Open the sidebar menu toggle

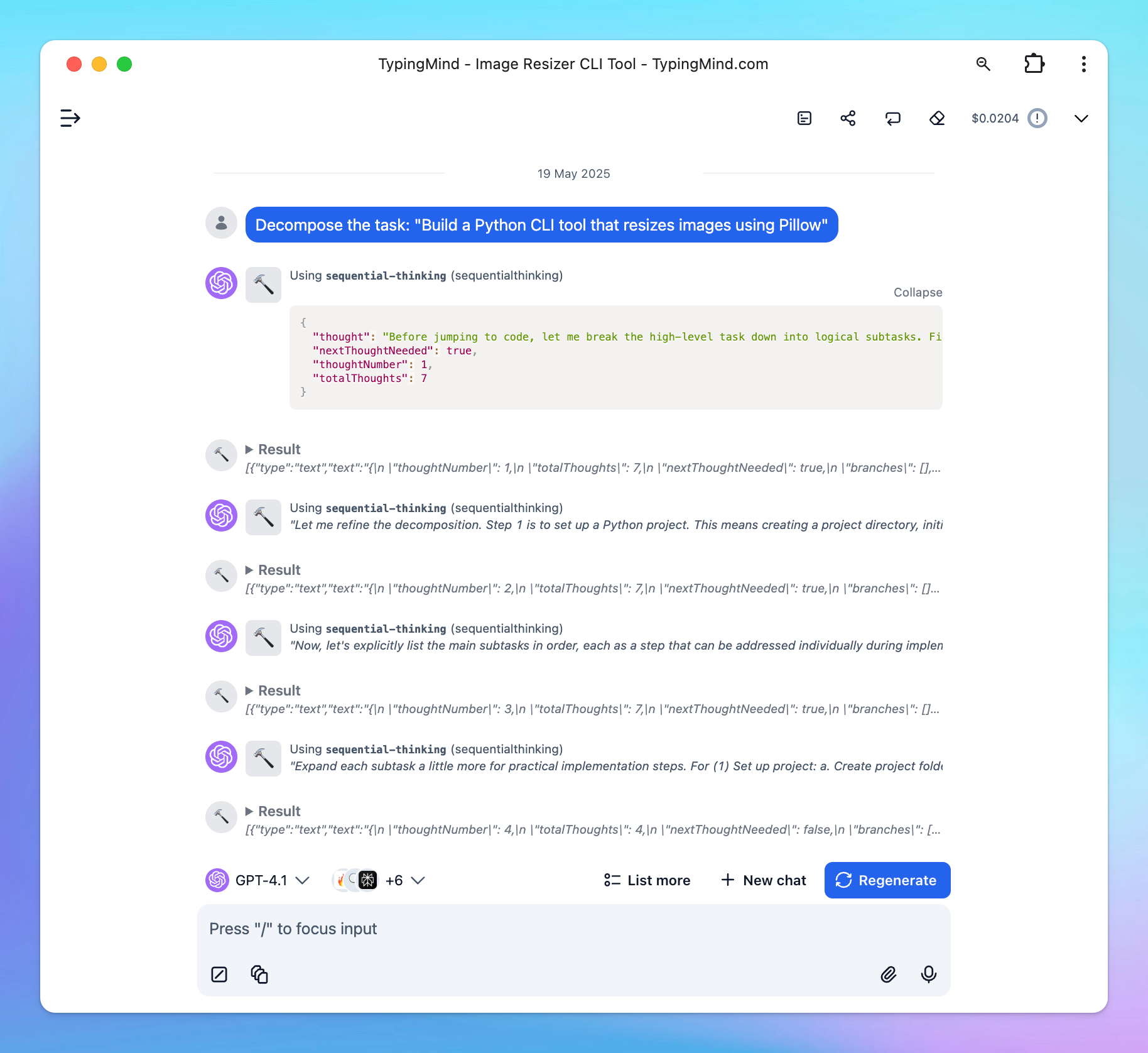[x=70, y=118]
